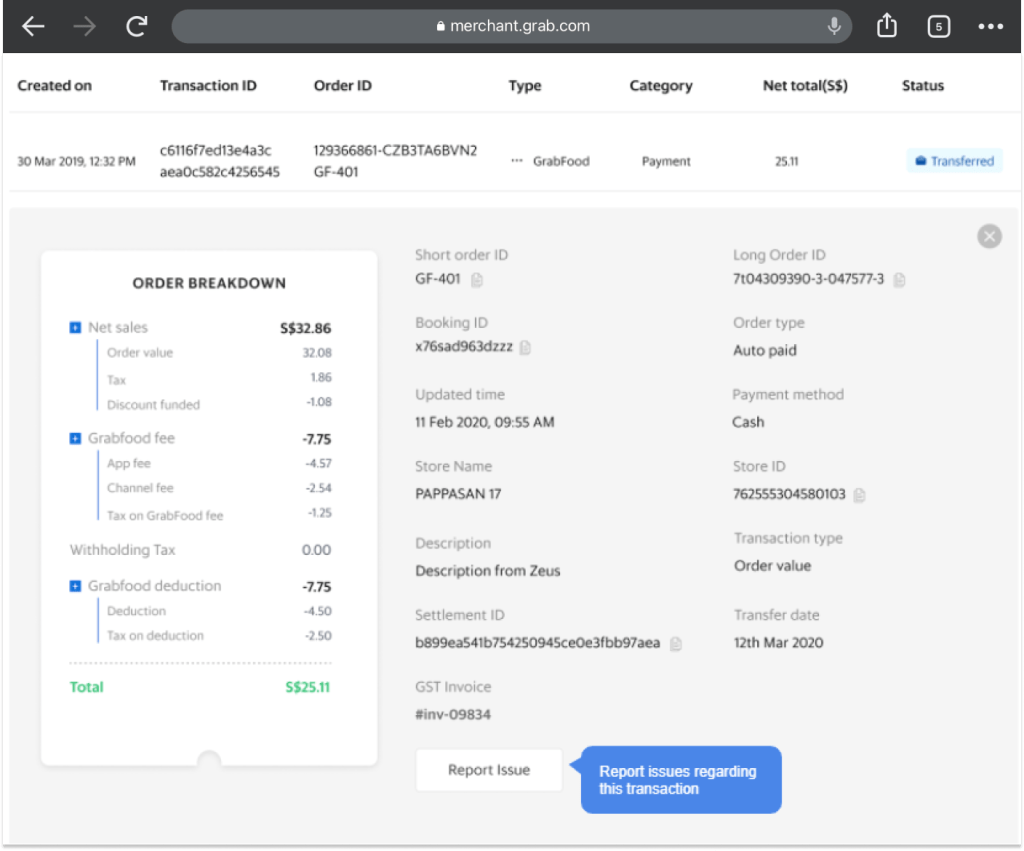Open the browser more options menu
Viewport: 1024px width, 851px height.
click(x=990, y=27)
